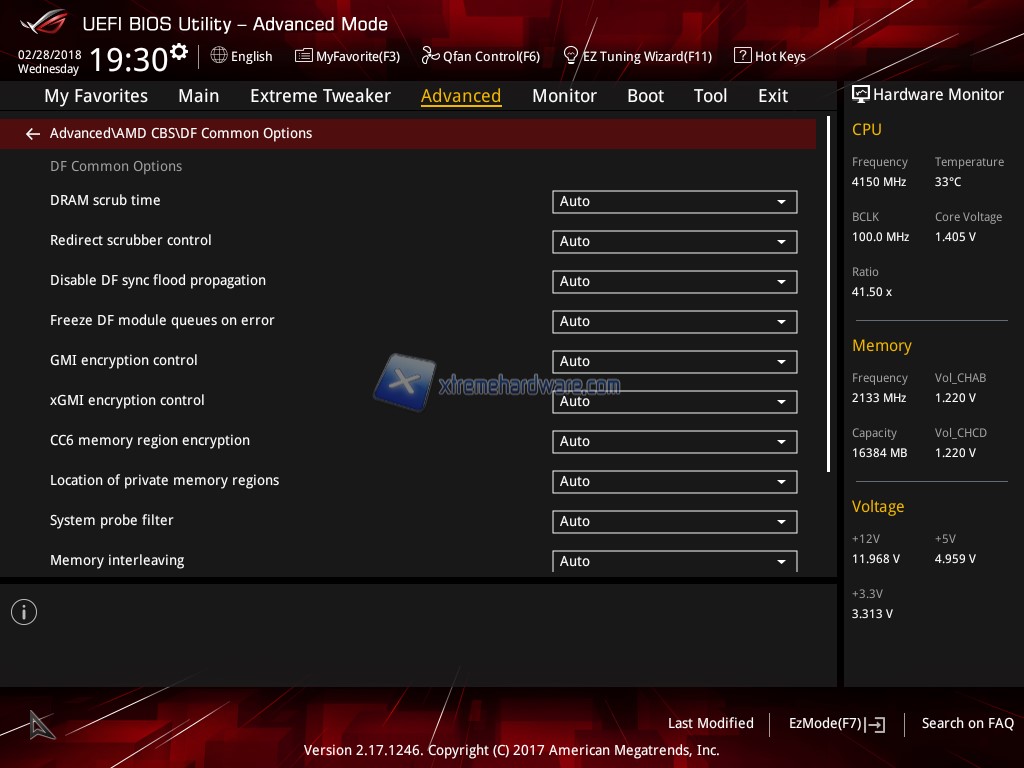This screenshot has height=768, width=1024.
Task: Click the info icon in help panel
Action: (x=24, y=612)
